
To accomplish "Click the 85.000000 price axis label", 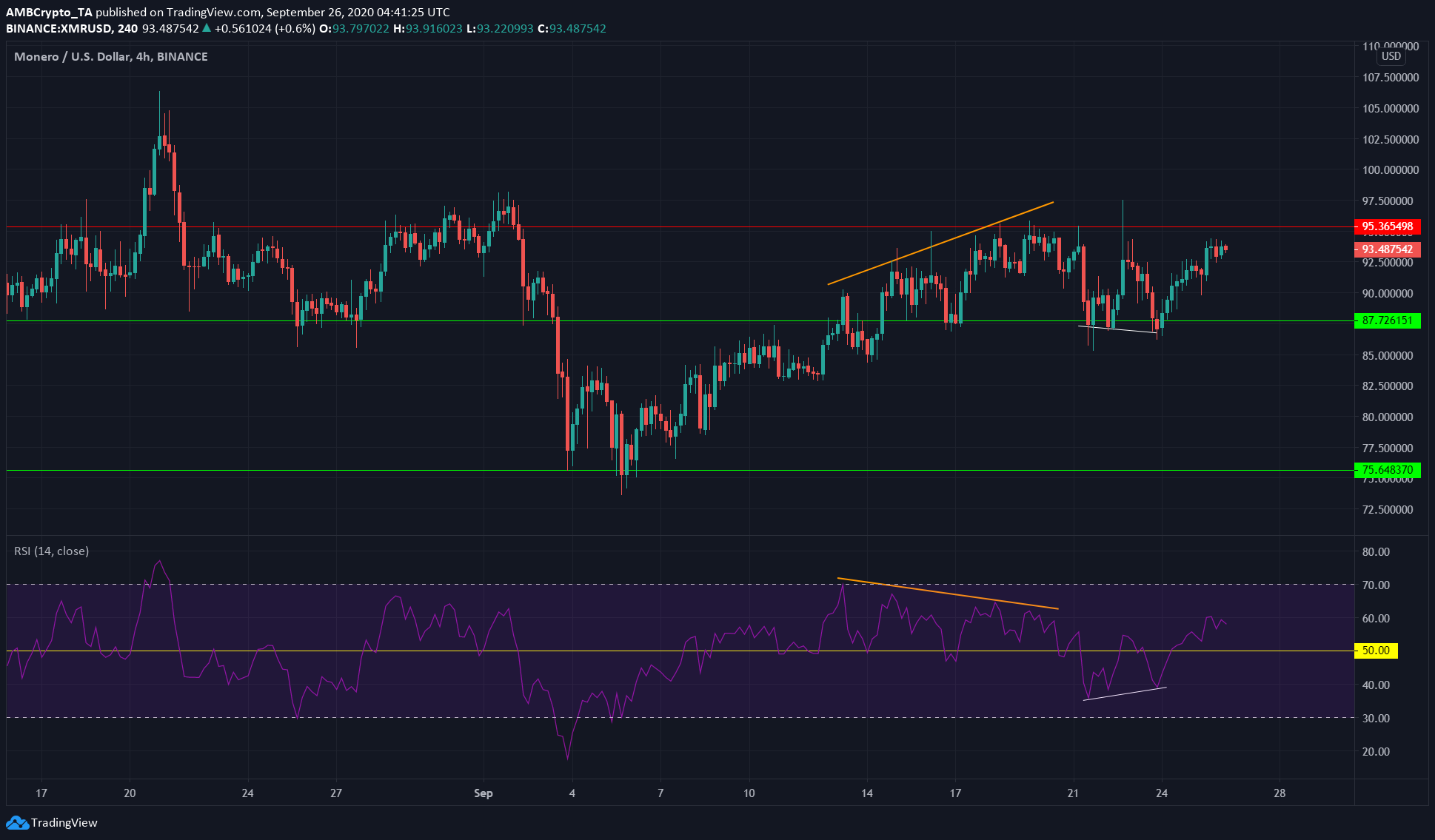I will click(x=1388, y=355).
